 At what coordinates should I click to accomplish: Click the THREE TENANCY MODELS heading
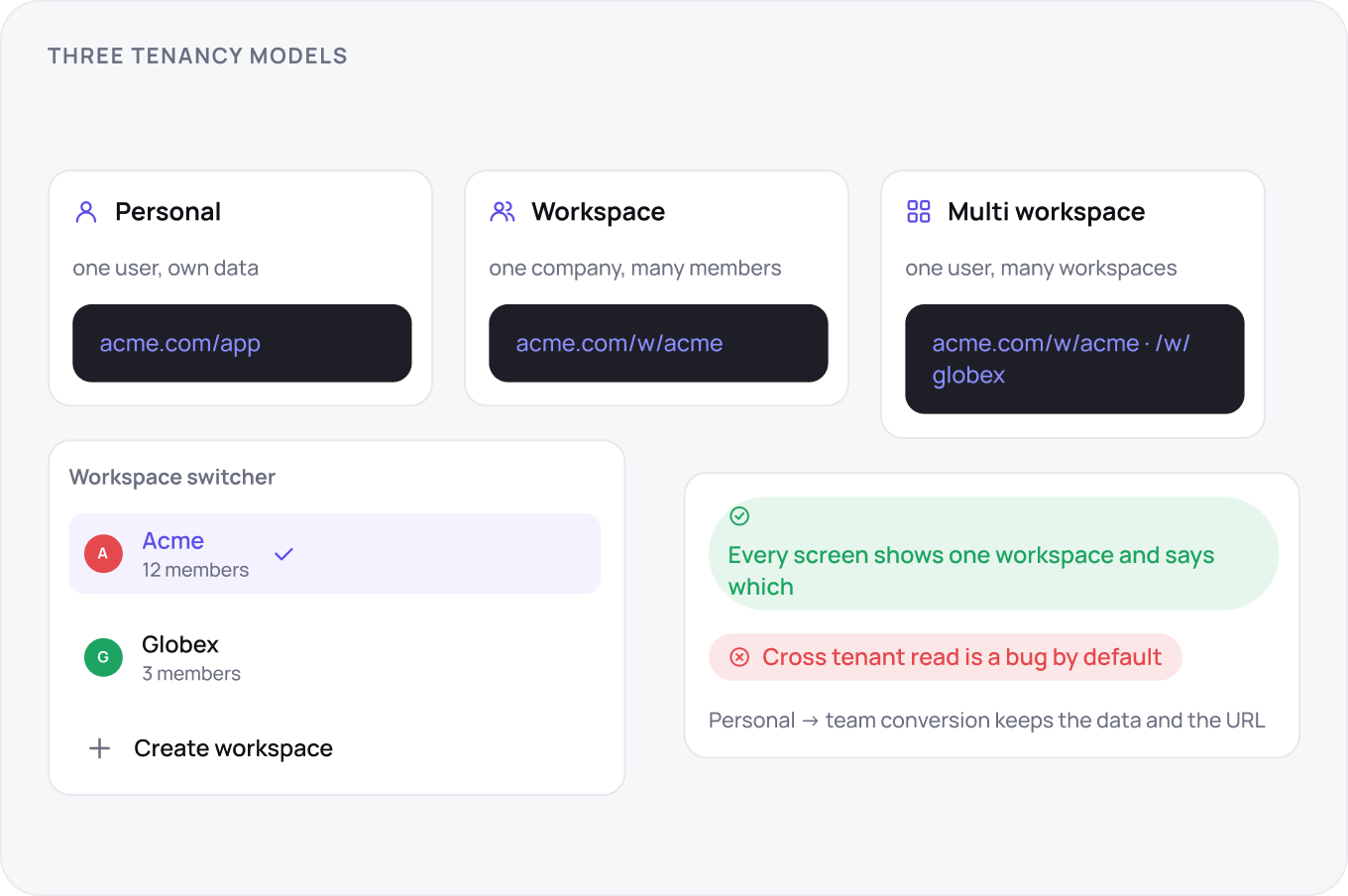197,56
